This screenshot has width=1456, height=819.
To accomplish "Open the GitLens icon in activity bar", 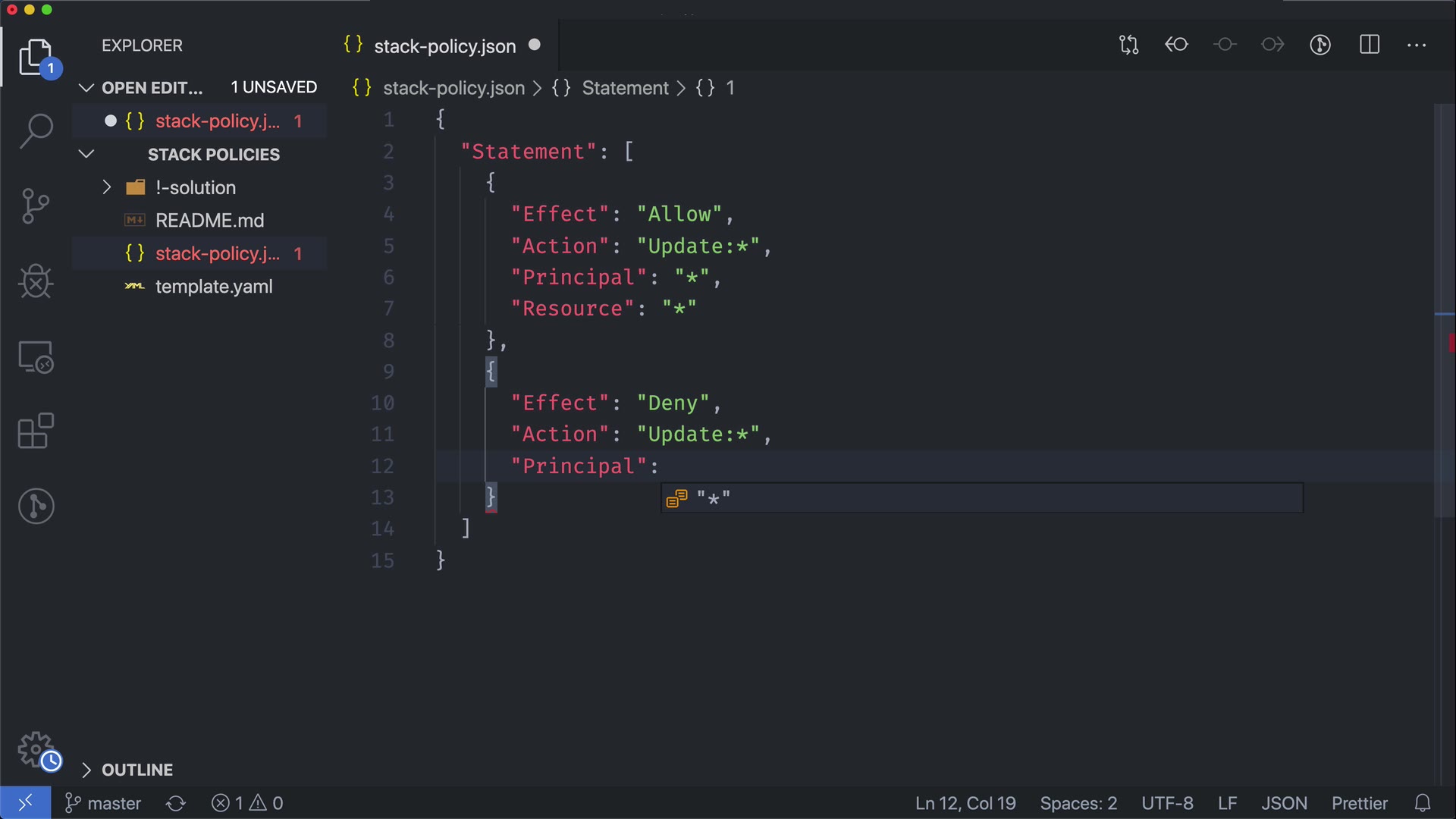I will coord(36,506).
